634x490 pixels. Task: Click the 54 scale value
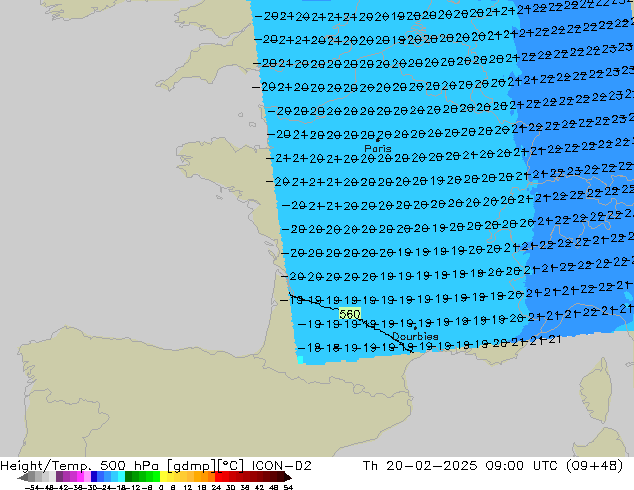point(288,487)
